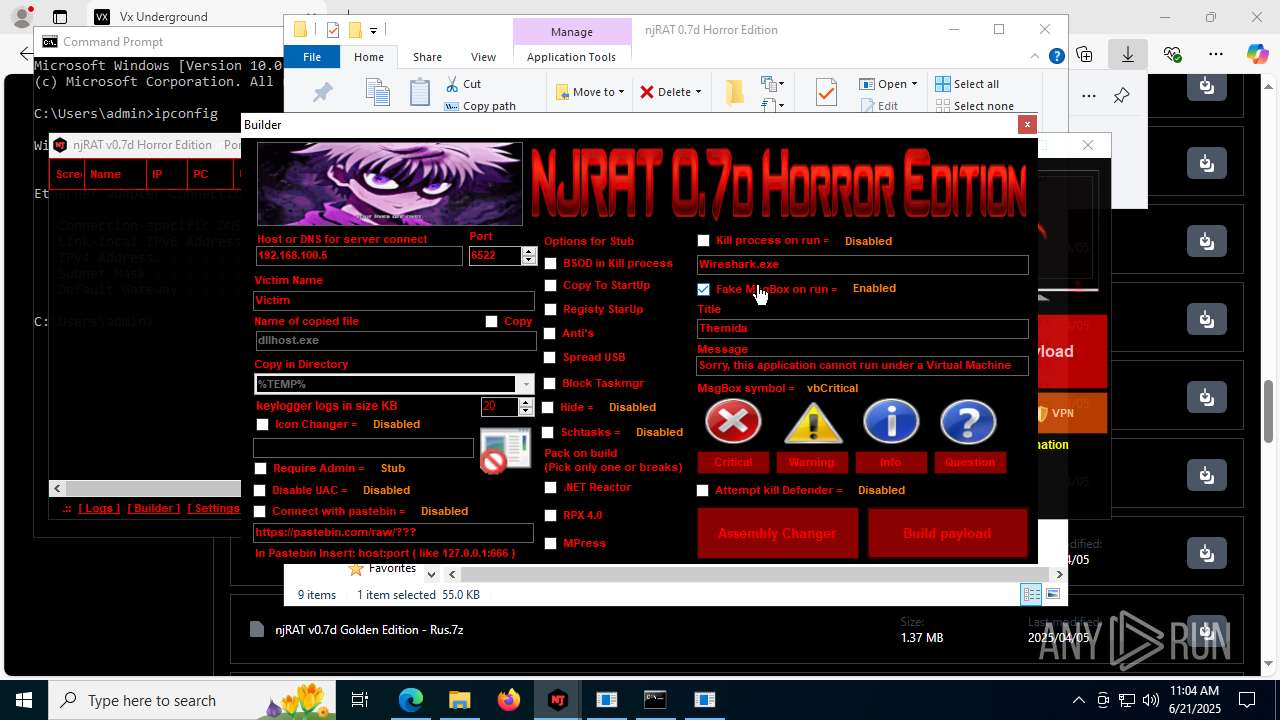Open Edge Browser essentials heart icon
This screenshot has width=1280, height=720.
pyautogui.click(x=1172, y=54)
